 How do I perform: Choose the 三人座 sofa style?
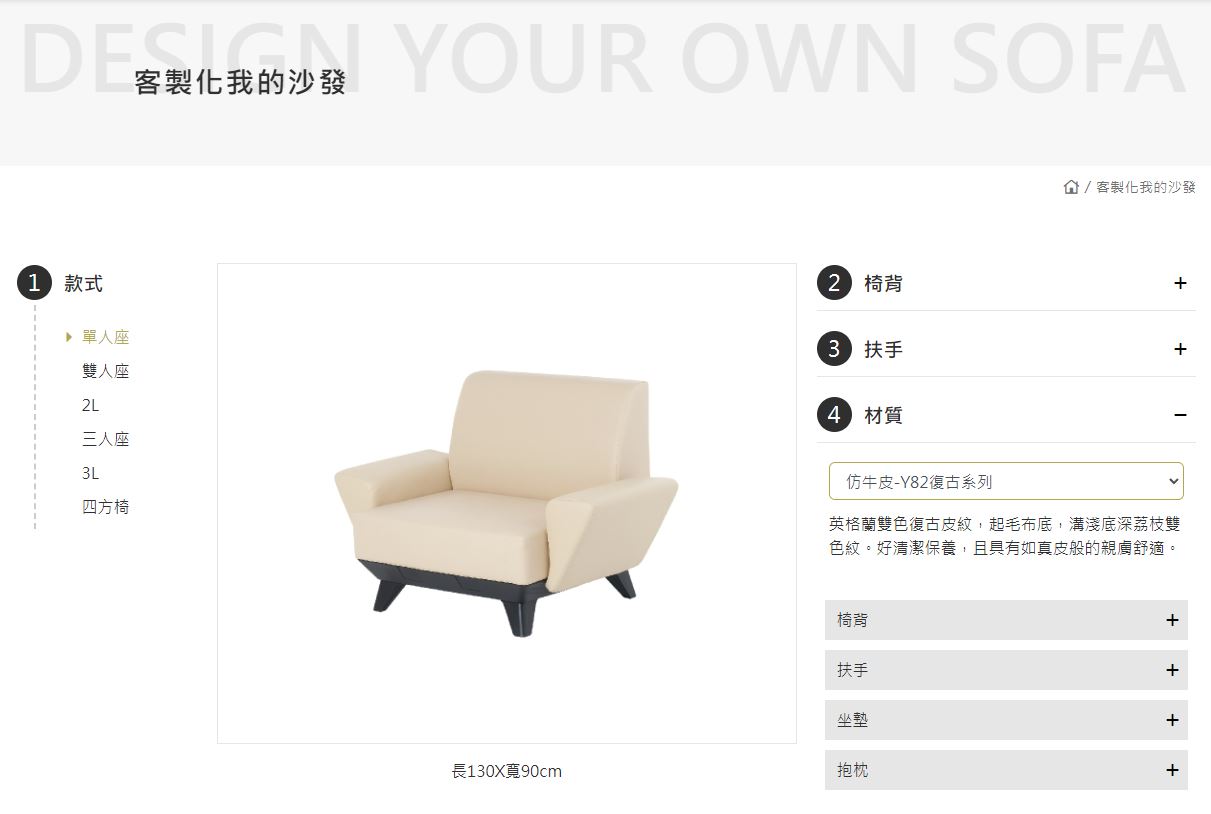click(x=105, y=439)
